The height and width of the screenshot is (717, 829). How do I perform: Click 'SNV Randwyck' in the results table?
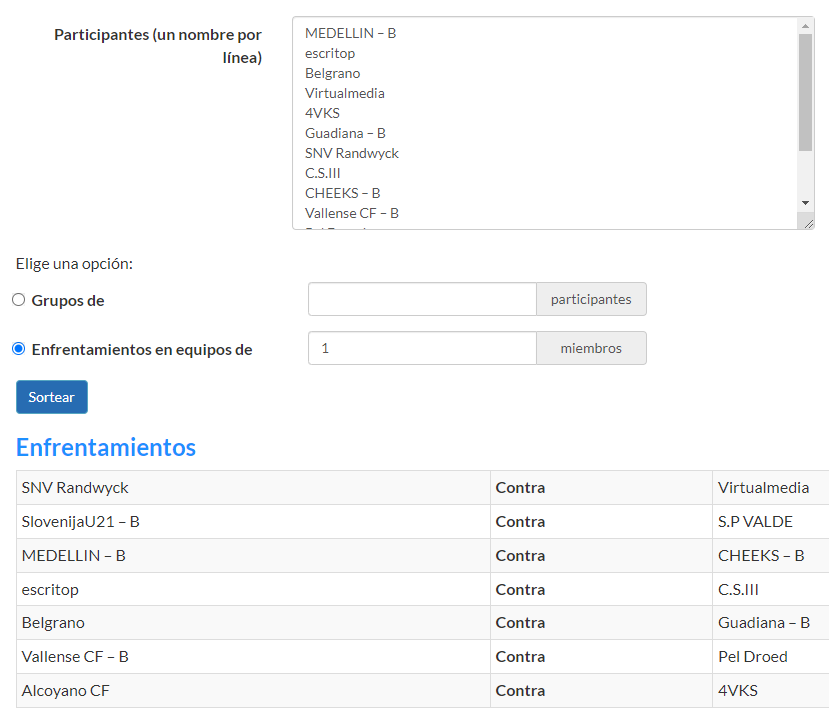pos(75,488)
